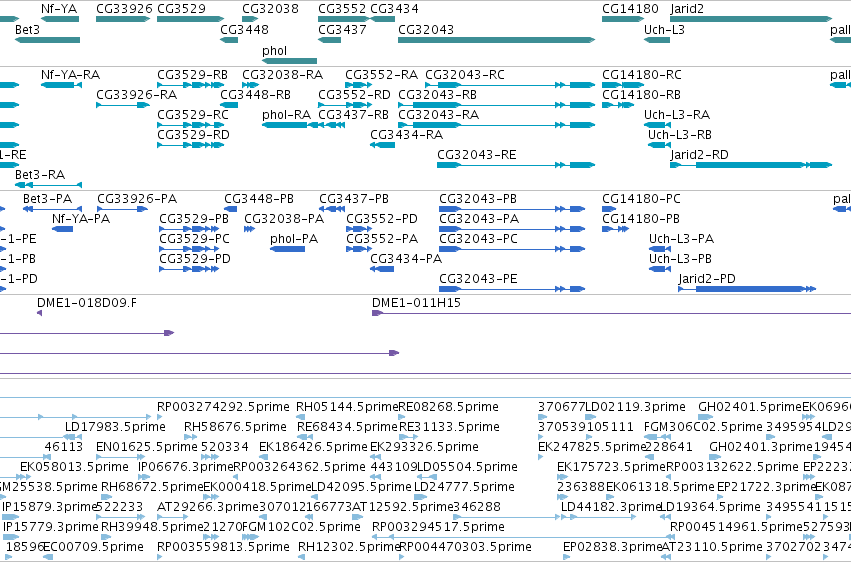The height and width of the screenshot is (562, 851).
Task: Select the long CG32043 gene bar
Action: click(x=497, y=40)
